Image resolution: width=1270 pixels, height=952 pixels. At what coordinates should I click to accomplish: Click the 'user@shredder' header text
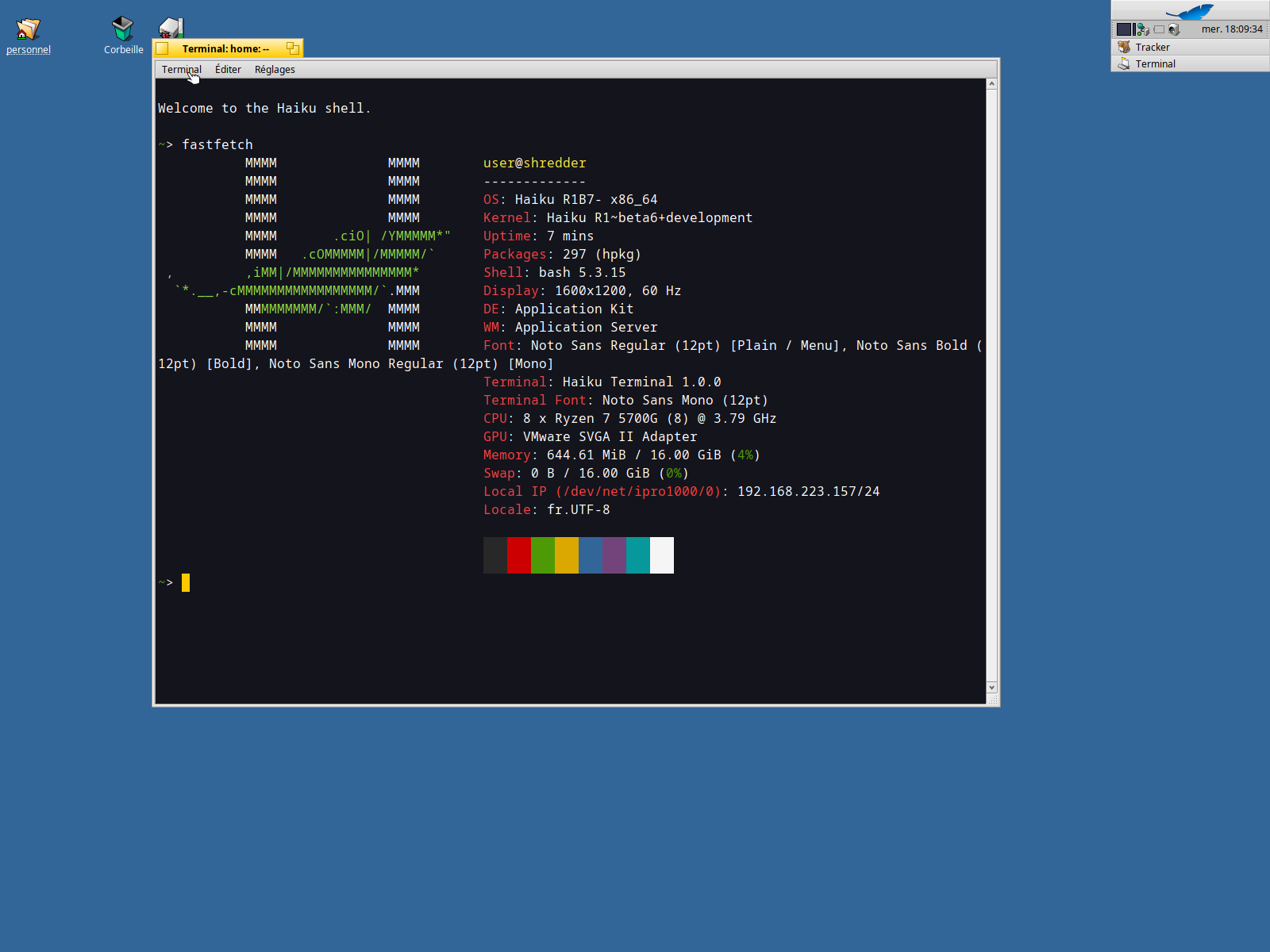click(x=535, y=163)
